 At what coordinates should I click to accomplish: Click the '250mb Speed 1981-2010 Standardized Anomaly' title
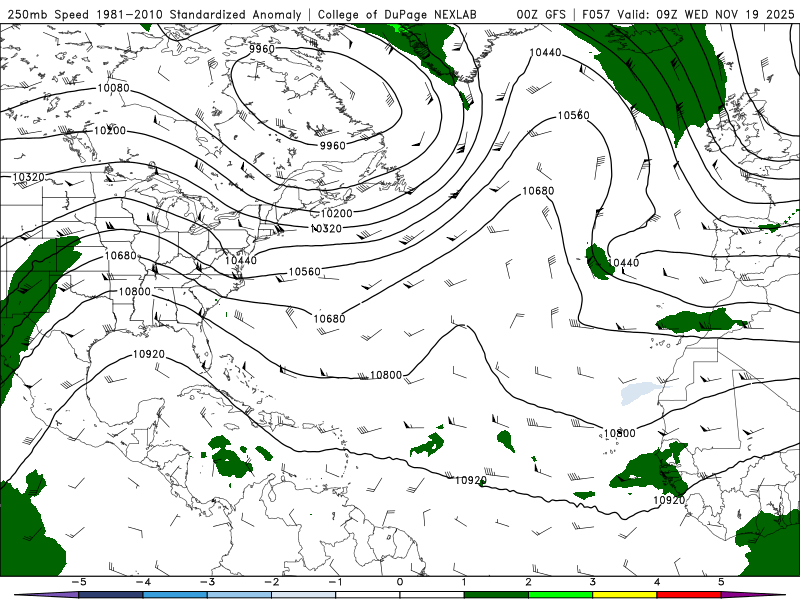(155, 14)
